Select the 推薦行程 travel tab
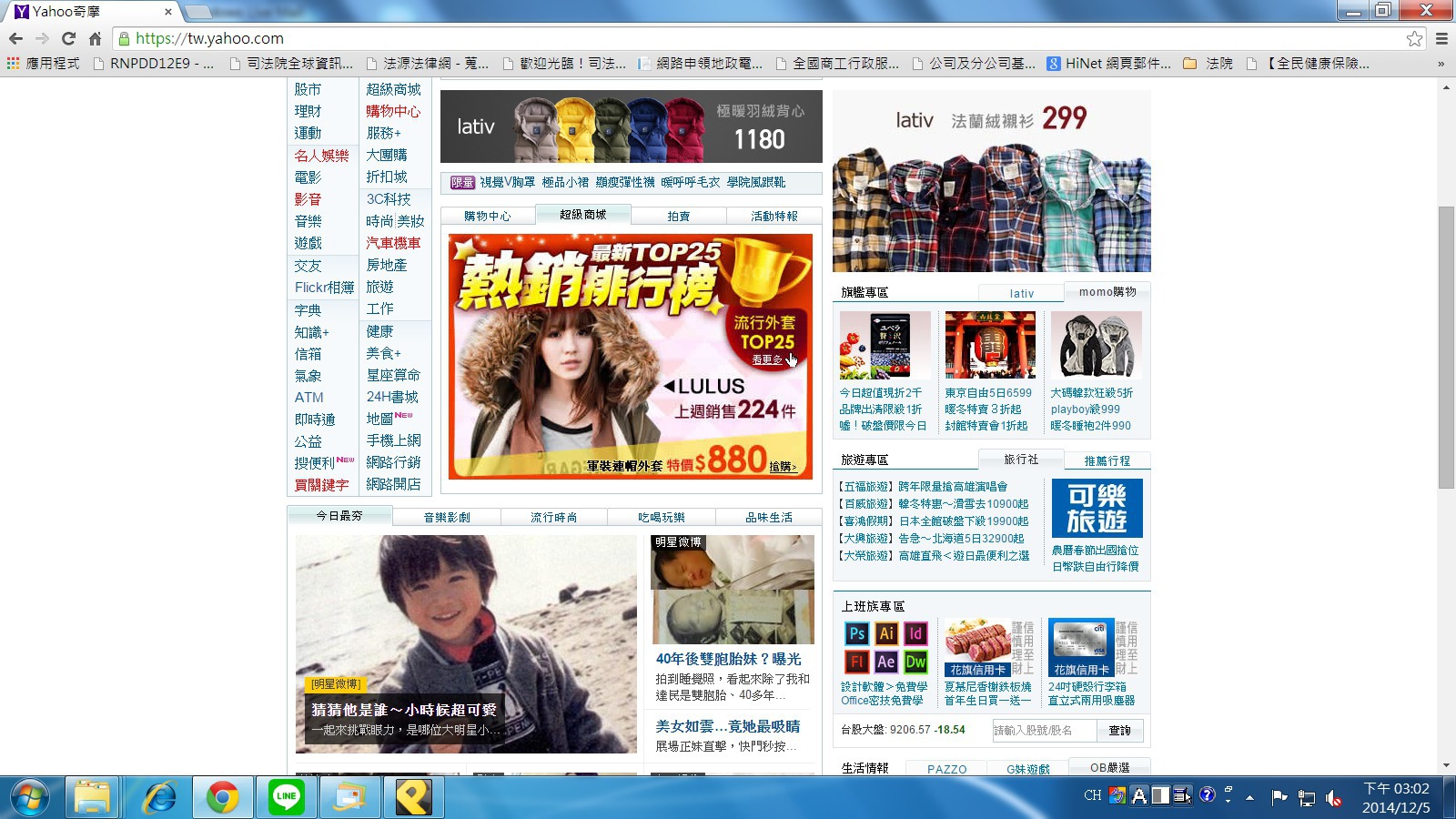The image size is (1456, 819). pos(1107,461)
